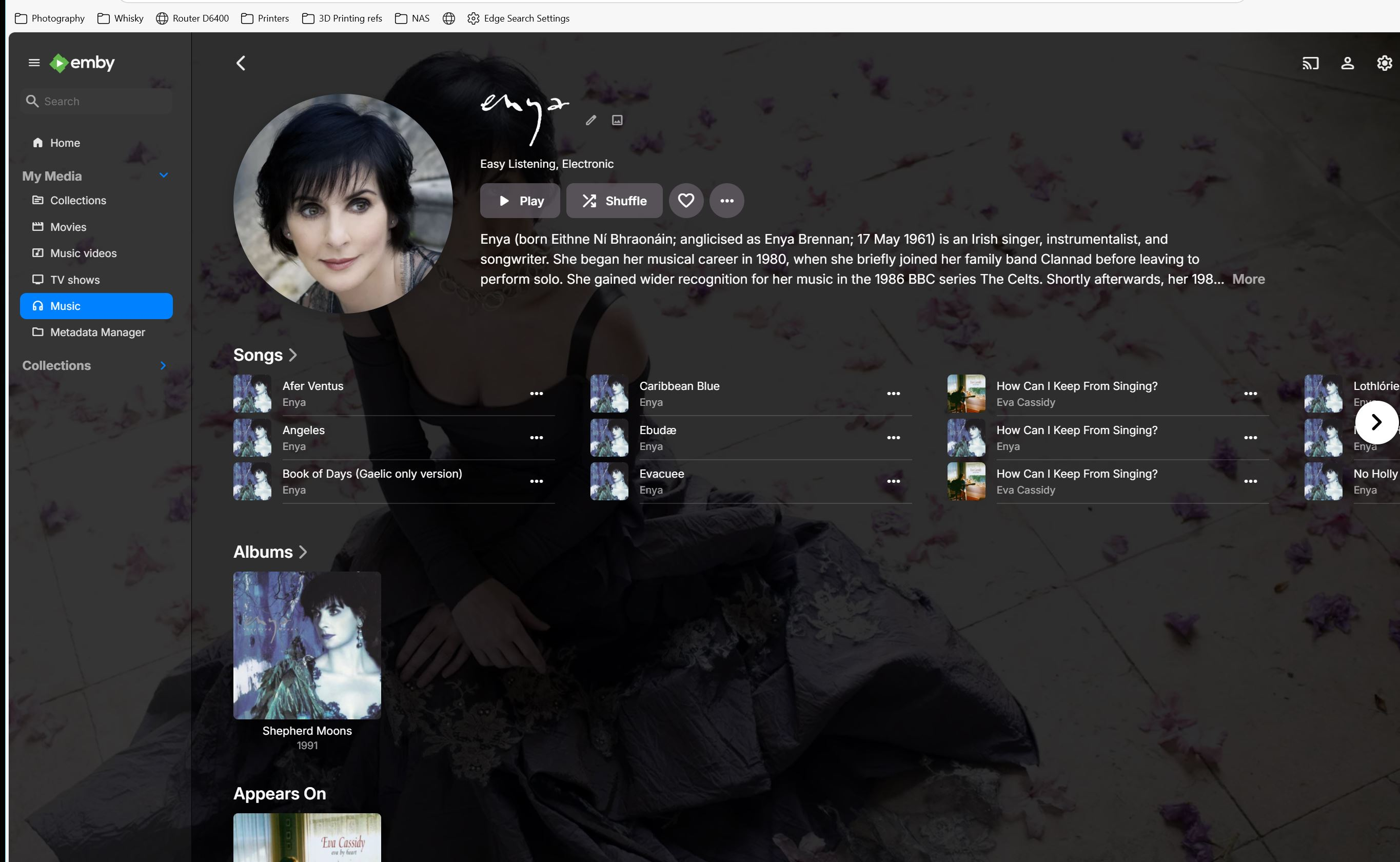Click the Shepherd Moons album title
This screenshot has height=862, width=1400.
click(x=307, y=731)
